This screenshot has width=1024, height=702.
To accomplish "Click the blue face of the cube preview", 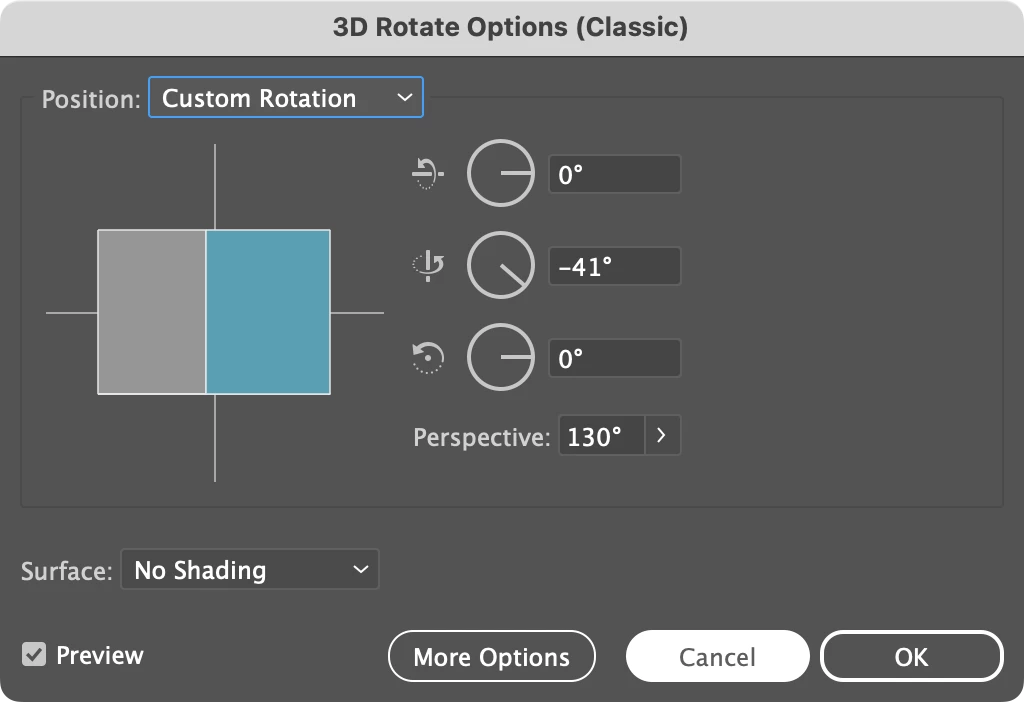I will pyautogui.click(x=268, y=312).
